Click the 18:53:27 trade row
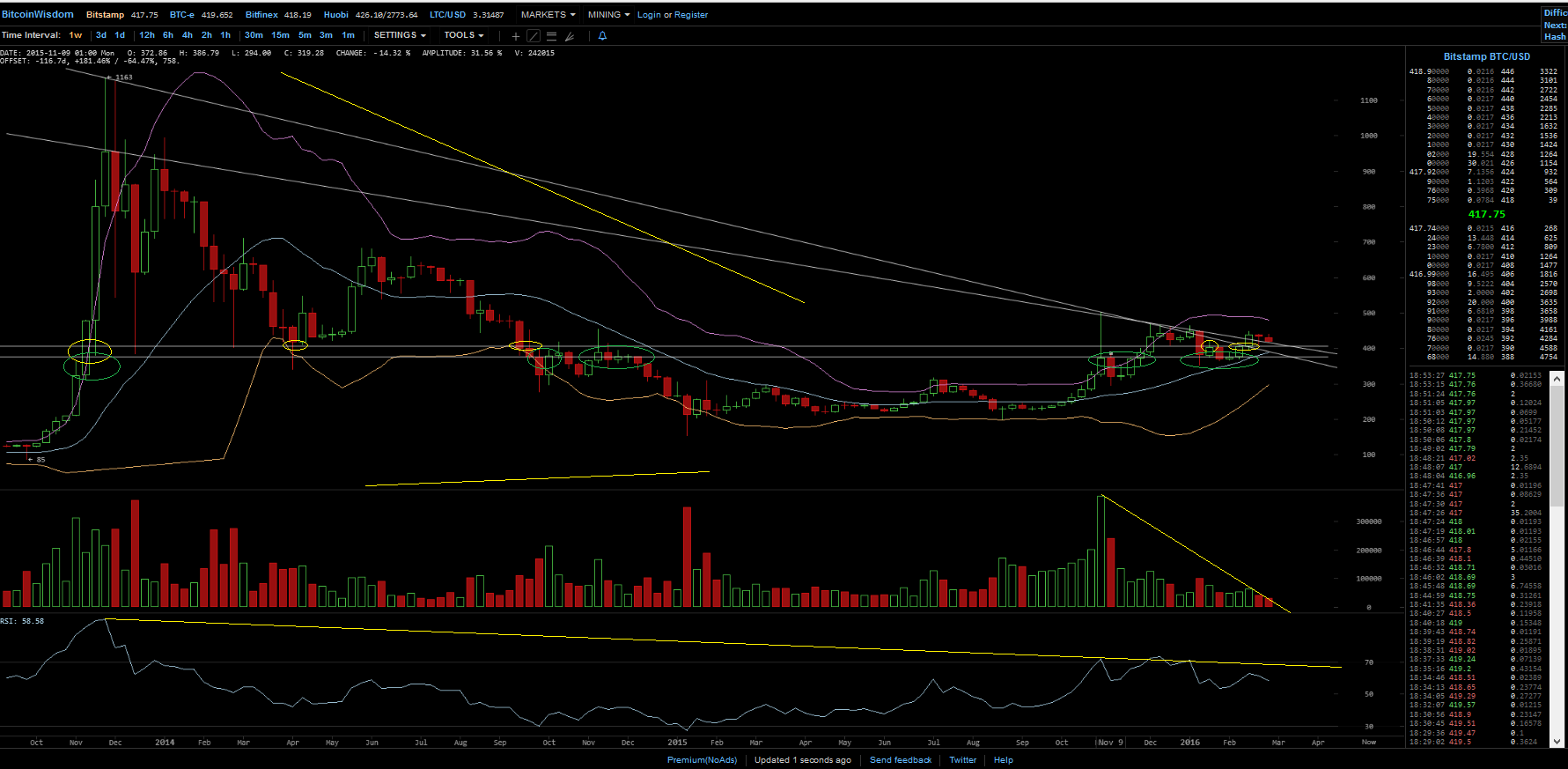Image resolution: width=1568 pixels, height=769 pixels. (x=1476, y=375)
